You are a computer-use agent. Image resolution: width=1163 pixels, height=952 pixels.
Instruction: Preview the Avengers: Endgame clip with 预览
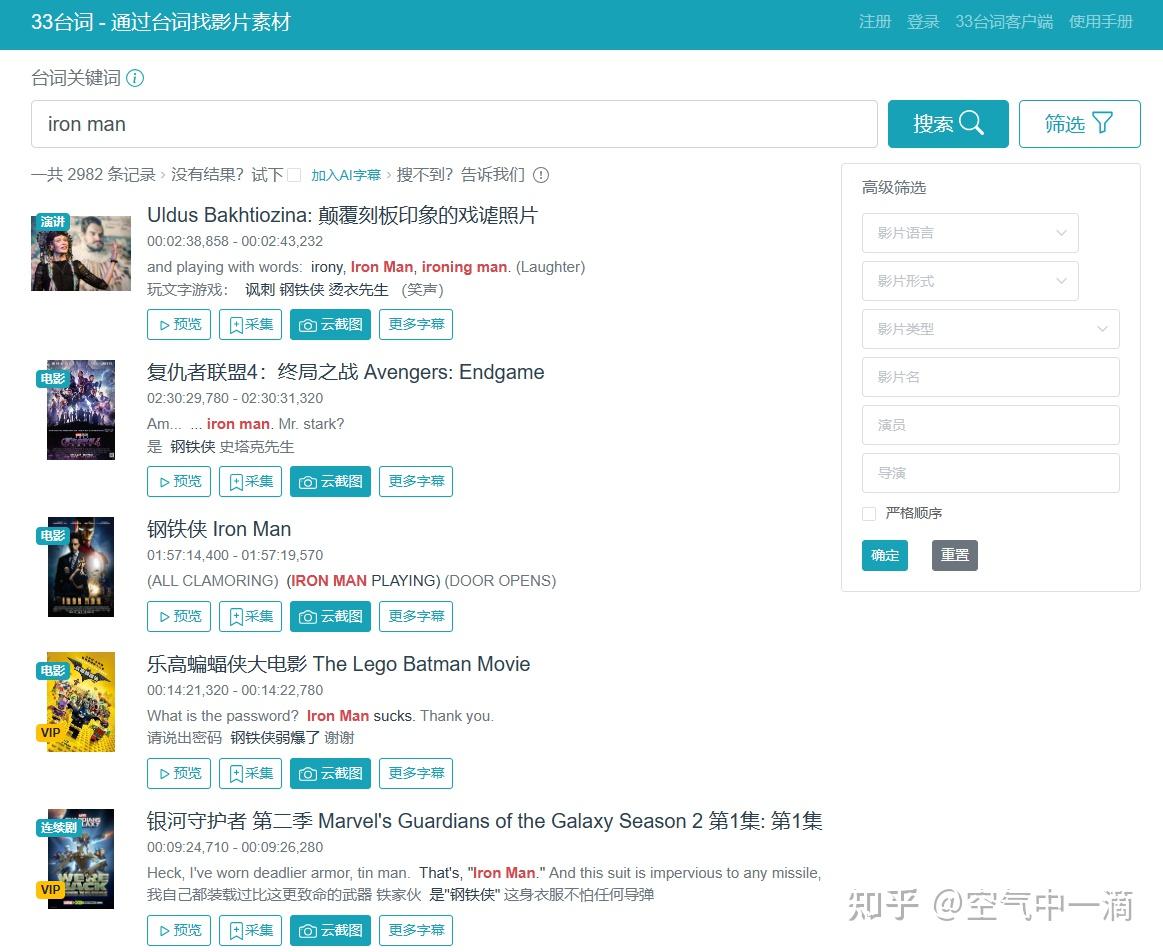[x=179, y=482]
